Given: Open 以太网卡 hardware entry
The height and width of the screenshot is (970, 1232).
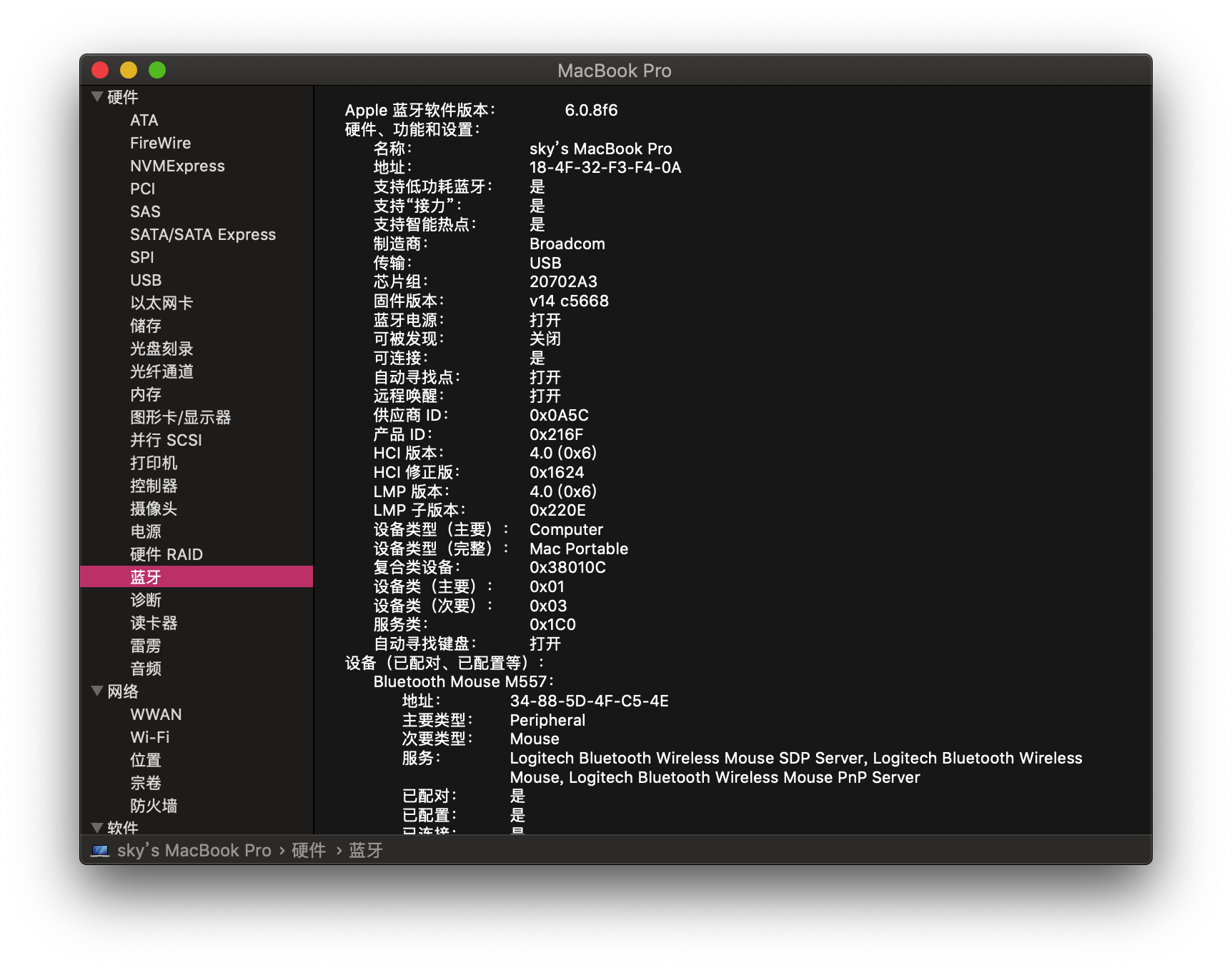Looking at the screenshot, I should click(x=162, y=303).
